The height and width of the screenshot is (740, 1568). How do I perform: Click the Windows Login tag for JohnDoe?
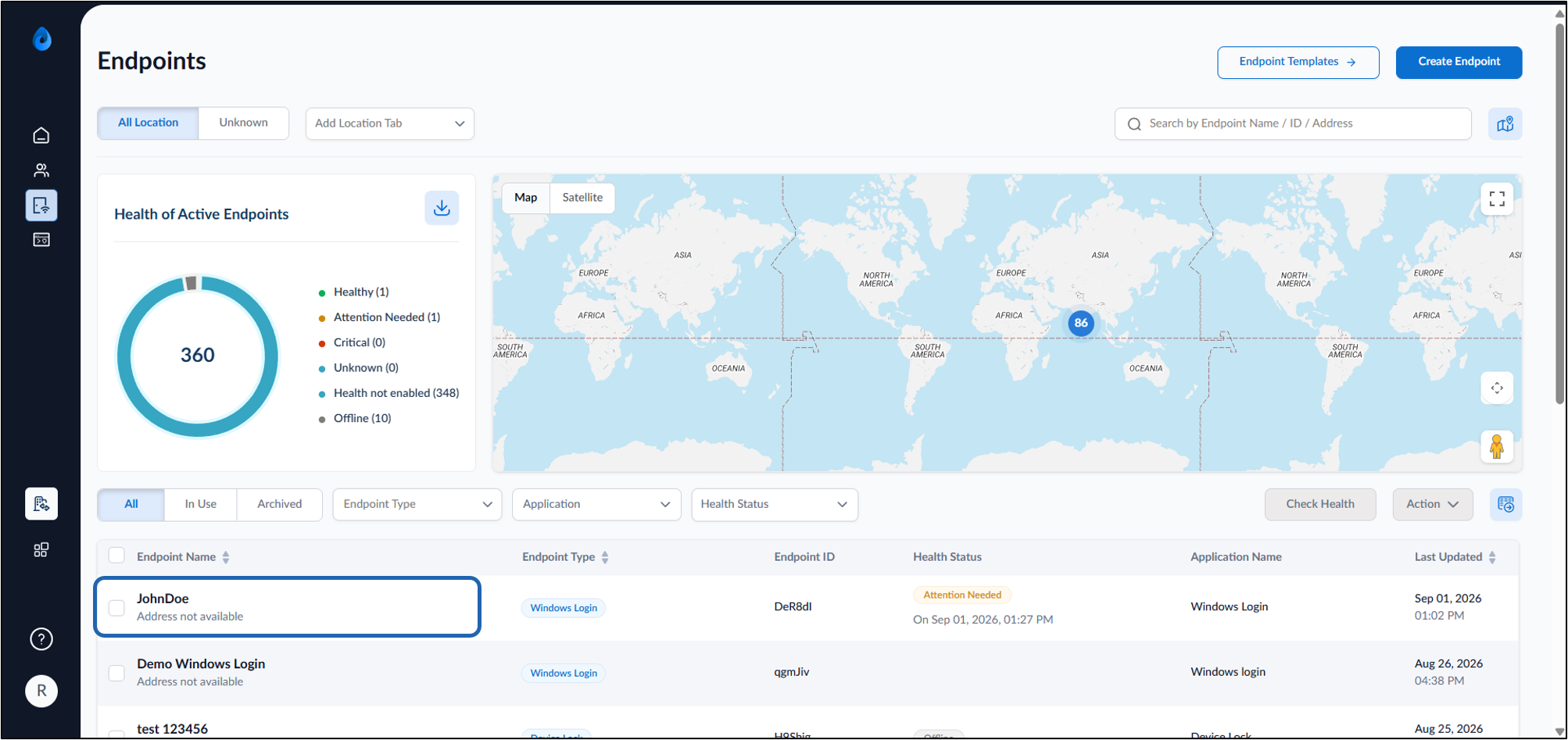564,608
